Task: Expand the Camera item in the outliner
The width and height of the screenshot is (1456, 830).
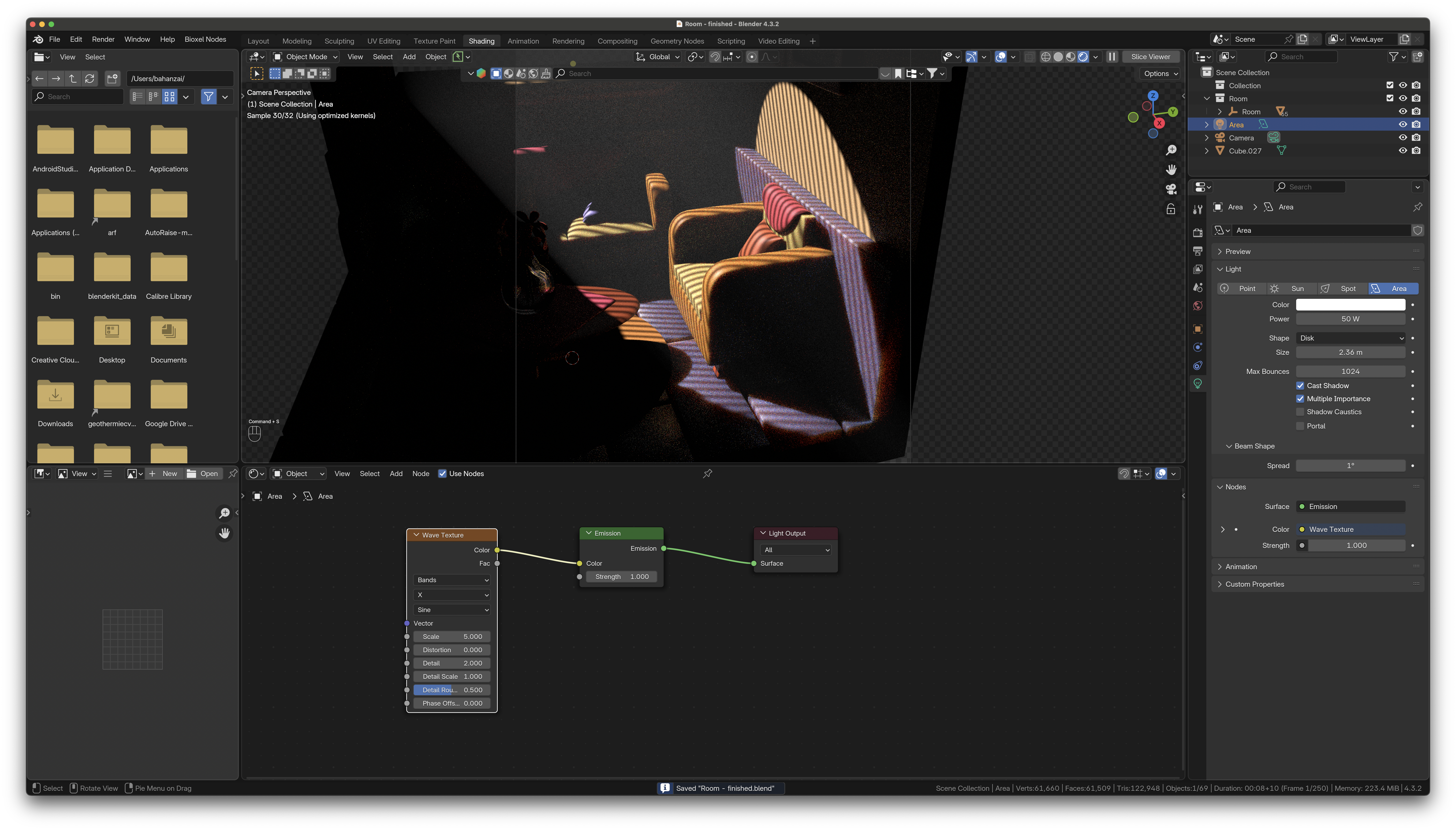Action: 1207,138
